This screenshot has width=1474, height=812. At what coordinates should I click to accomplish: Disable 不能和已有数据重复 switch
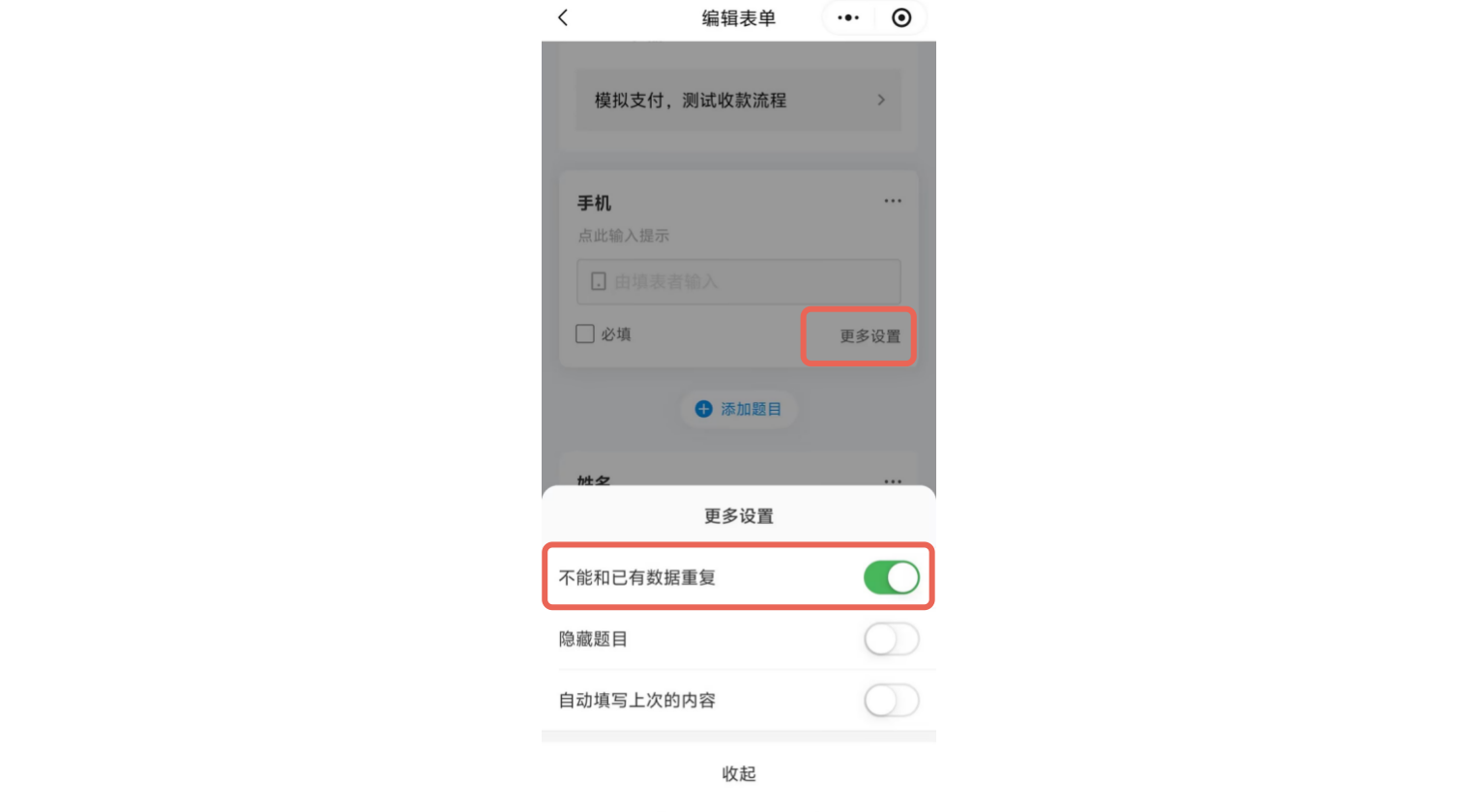[x=891, y=577]
